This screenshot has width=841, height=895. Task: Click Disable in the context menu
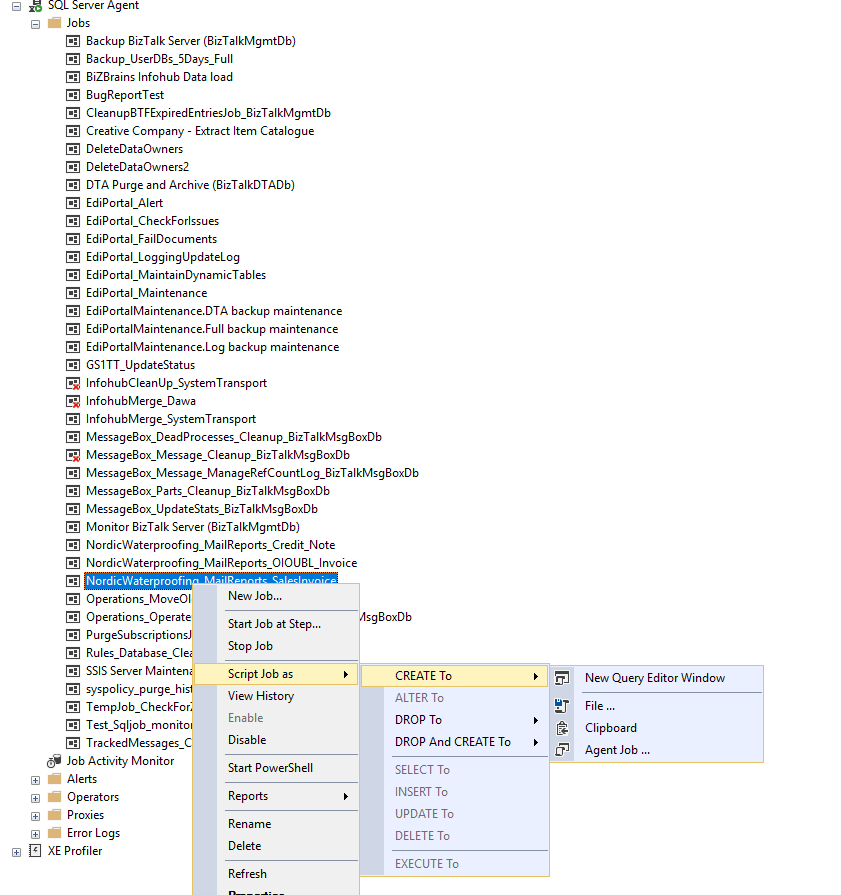[x=246, y=740]
